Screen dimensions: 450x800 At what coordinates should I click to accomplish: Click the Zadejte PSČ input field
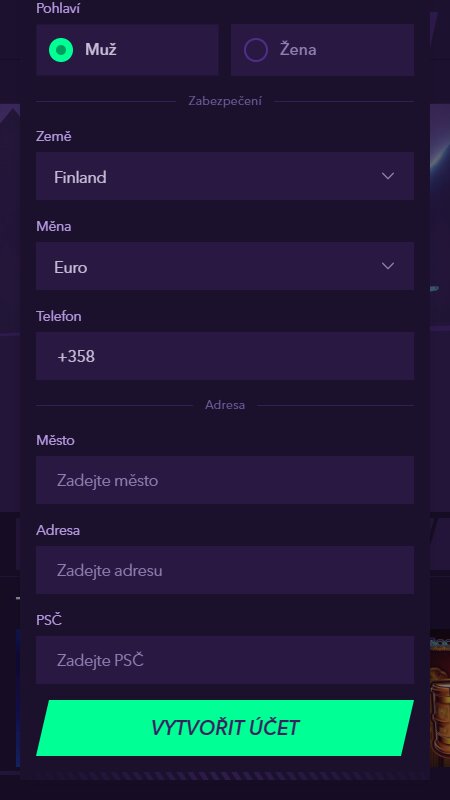(x=224, y=660)
